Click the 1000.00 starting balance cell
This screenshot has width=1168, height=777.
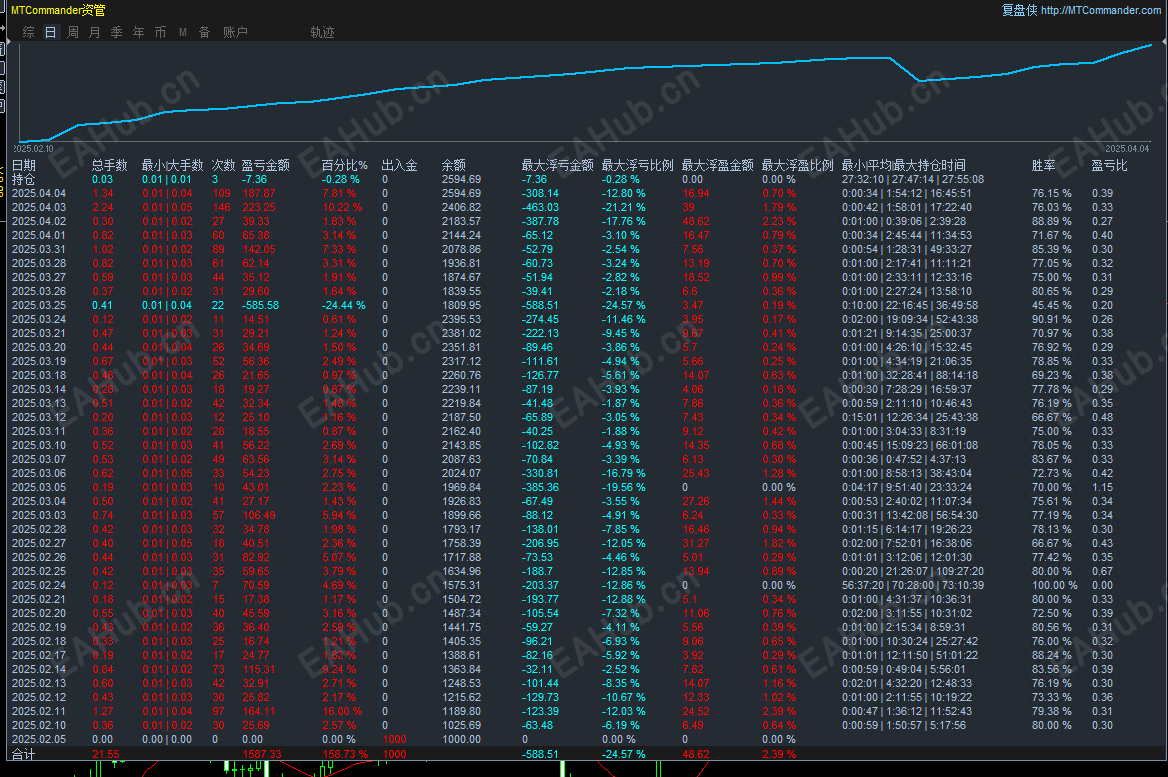click(461, 740)
